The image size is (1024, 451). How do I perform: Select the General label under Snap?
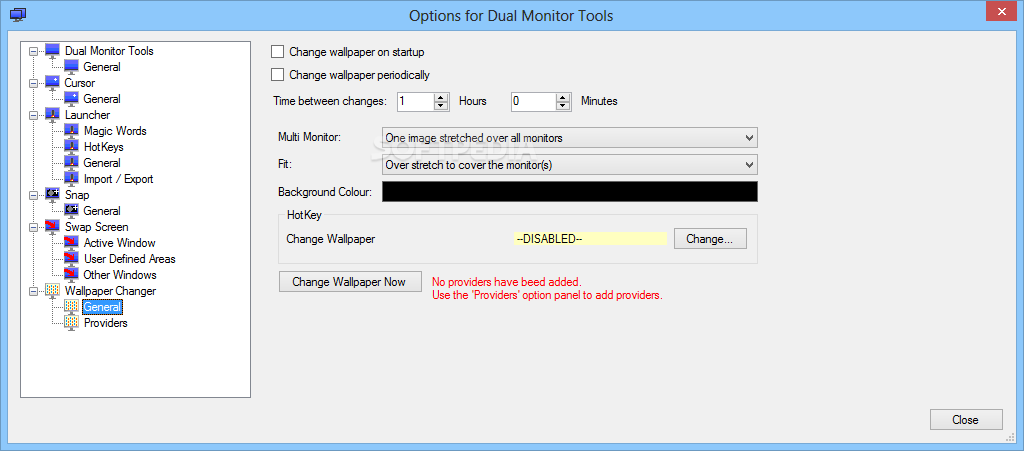pos(102,211)
